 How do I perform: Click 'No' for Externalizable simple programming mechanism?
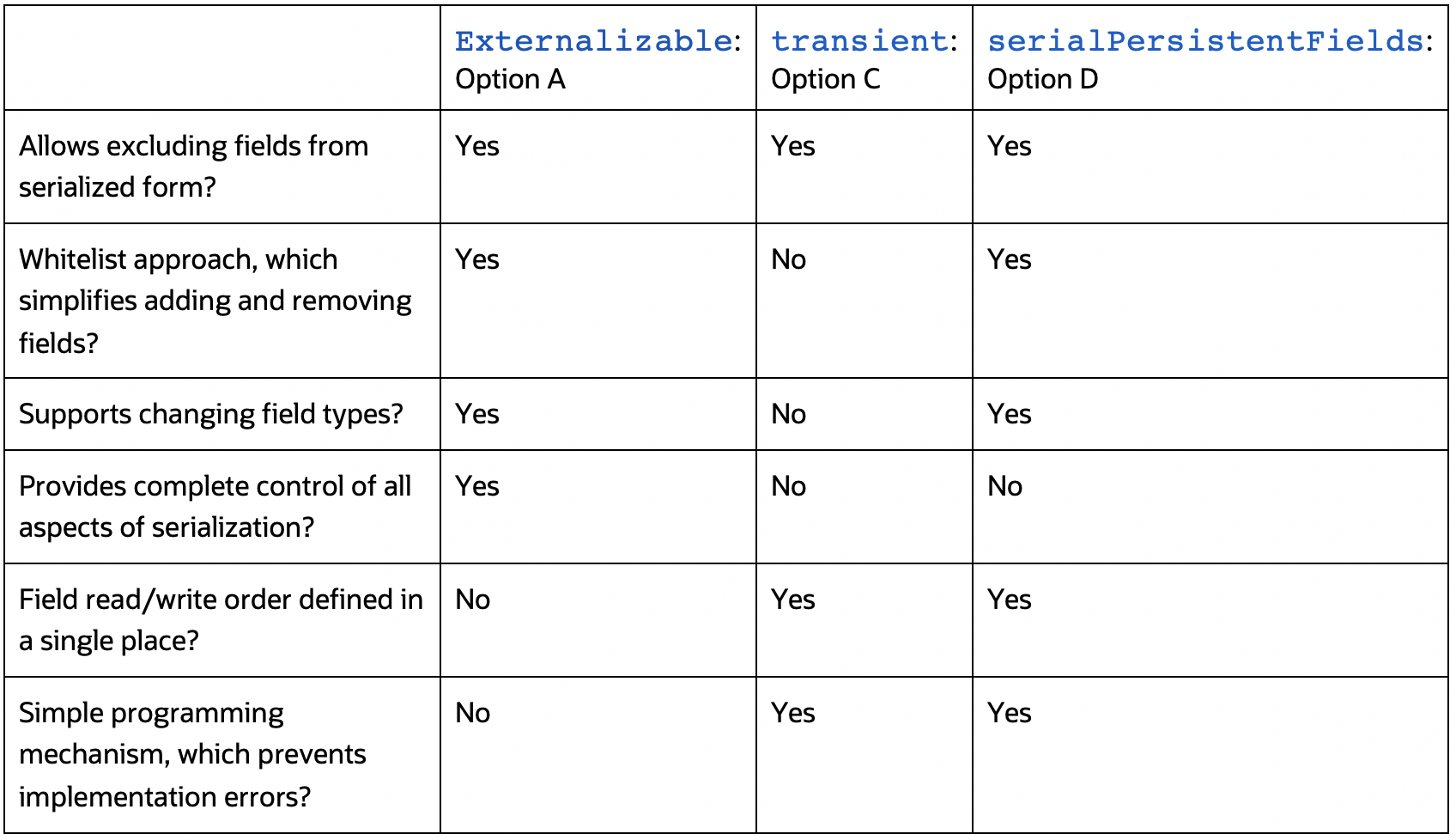(x=472, y=713)
